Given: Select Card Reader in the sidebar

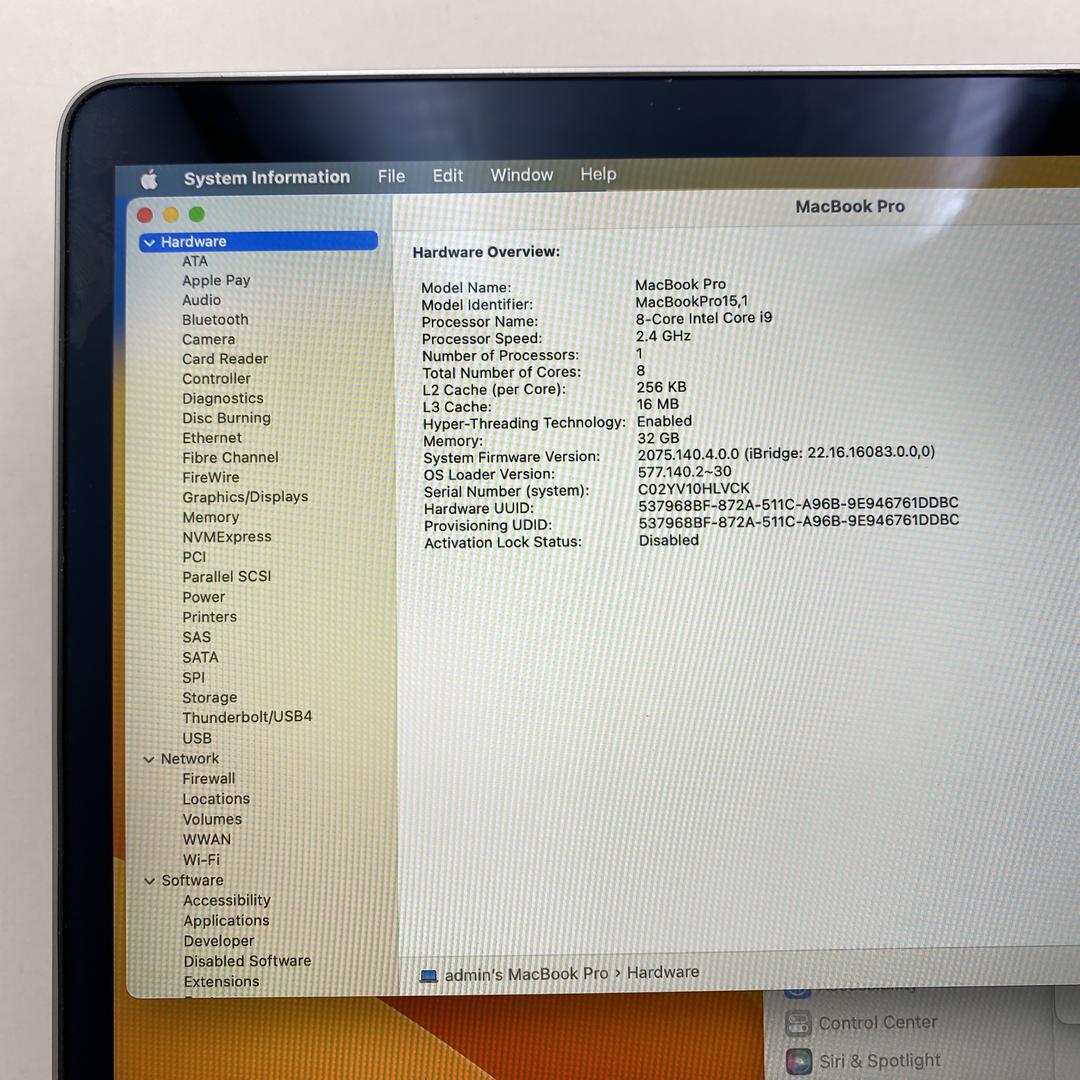Looking at the screenshot, I should coord(225,359).
